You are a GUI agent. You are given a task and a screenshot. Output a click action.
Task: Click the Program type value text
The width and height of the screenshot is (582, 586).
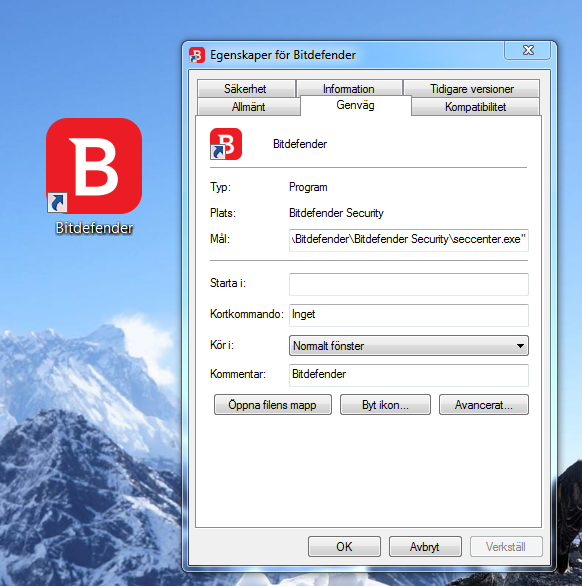click(x=308, y=187)
